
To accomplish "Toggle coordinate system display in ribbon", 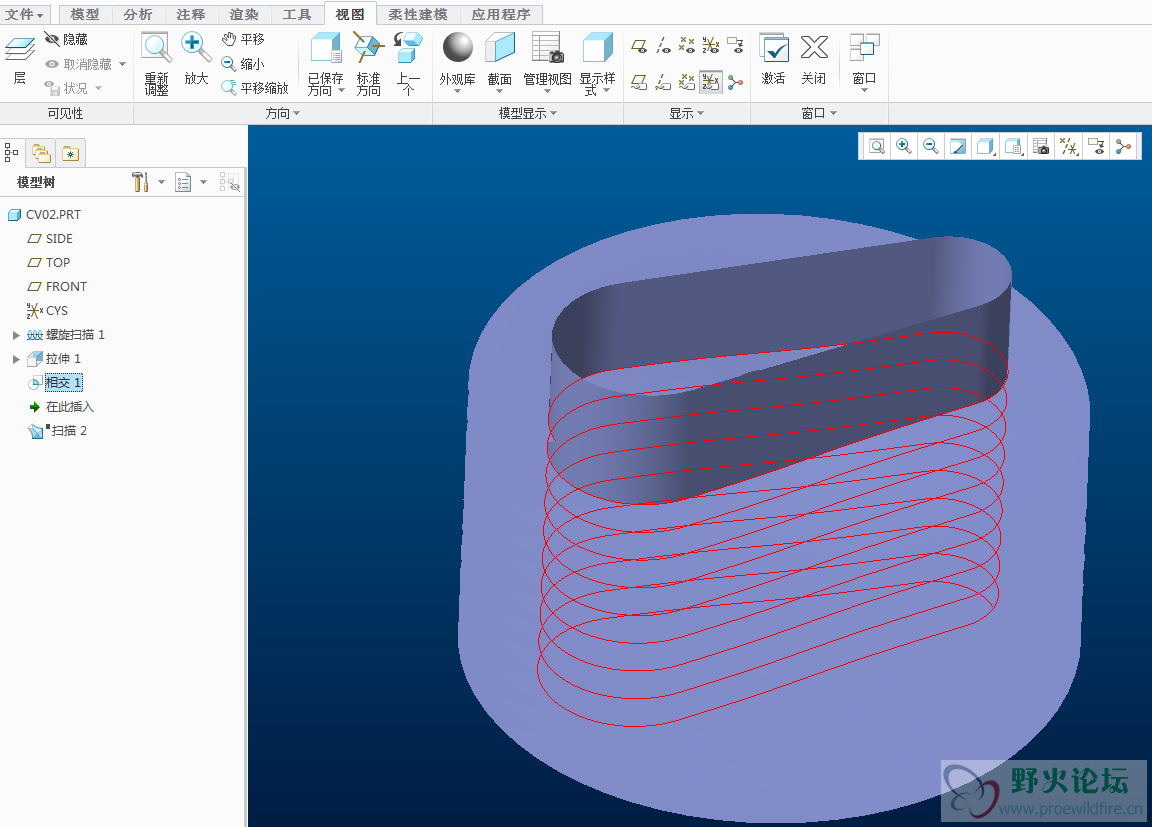I will (711, 46).
